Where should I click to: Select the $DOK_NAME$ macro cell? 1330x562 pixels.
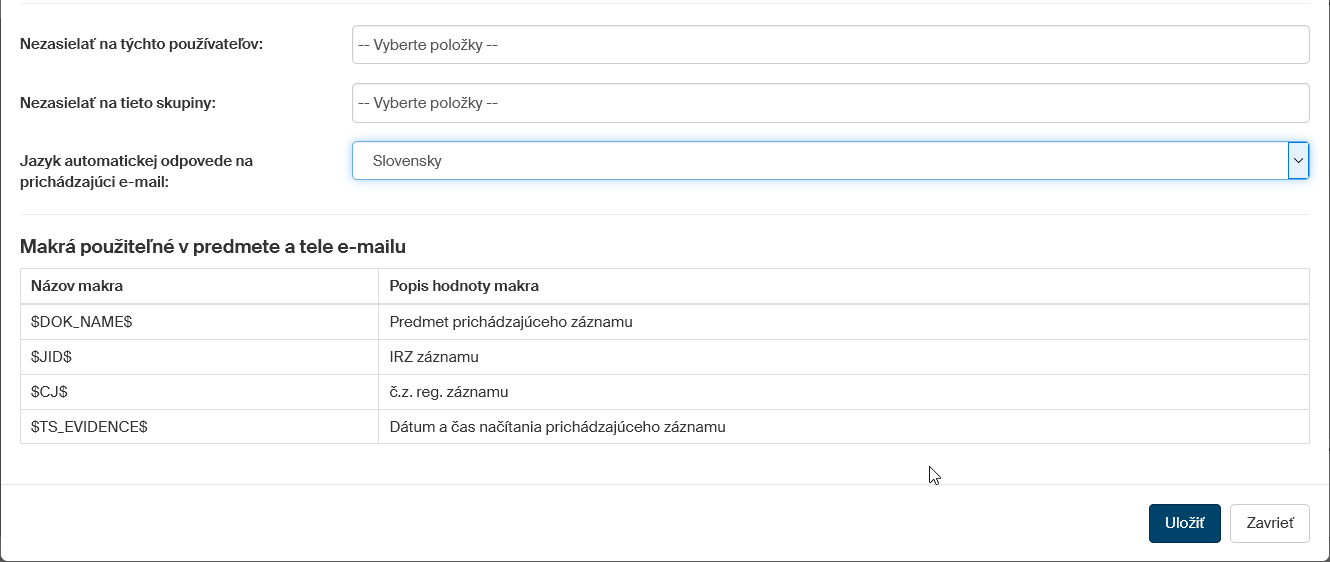(x=82, y=322)
